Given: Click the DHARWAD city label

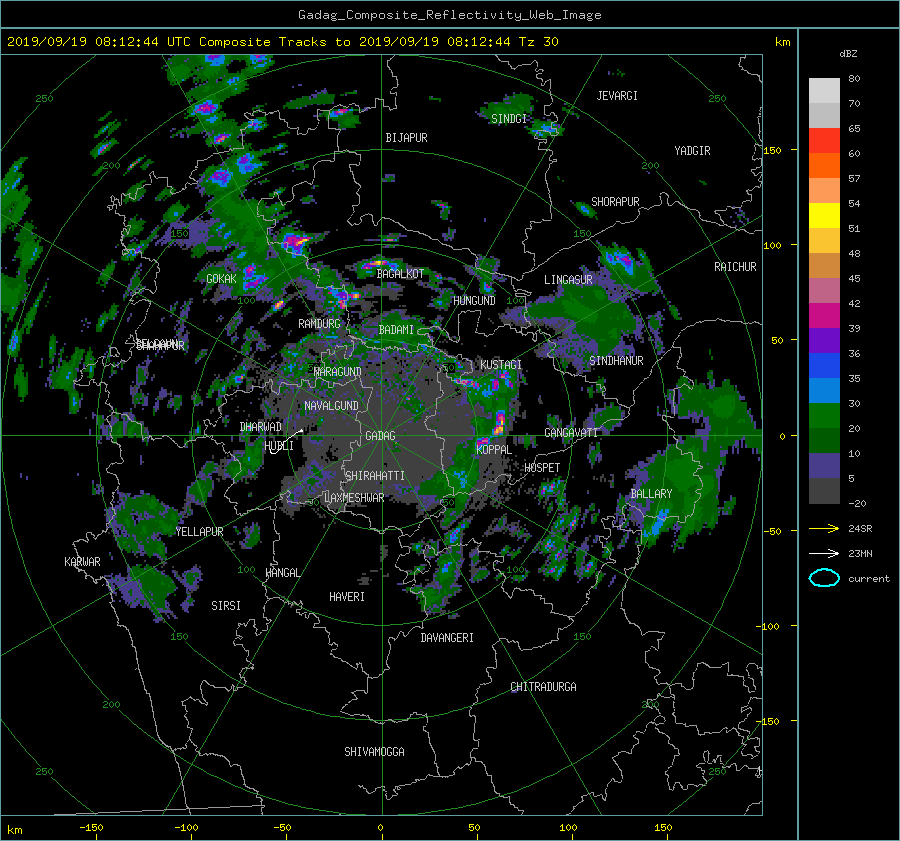Looking at the screenshot, I should pyautogui.click(x=261, y=427).
